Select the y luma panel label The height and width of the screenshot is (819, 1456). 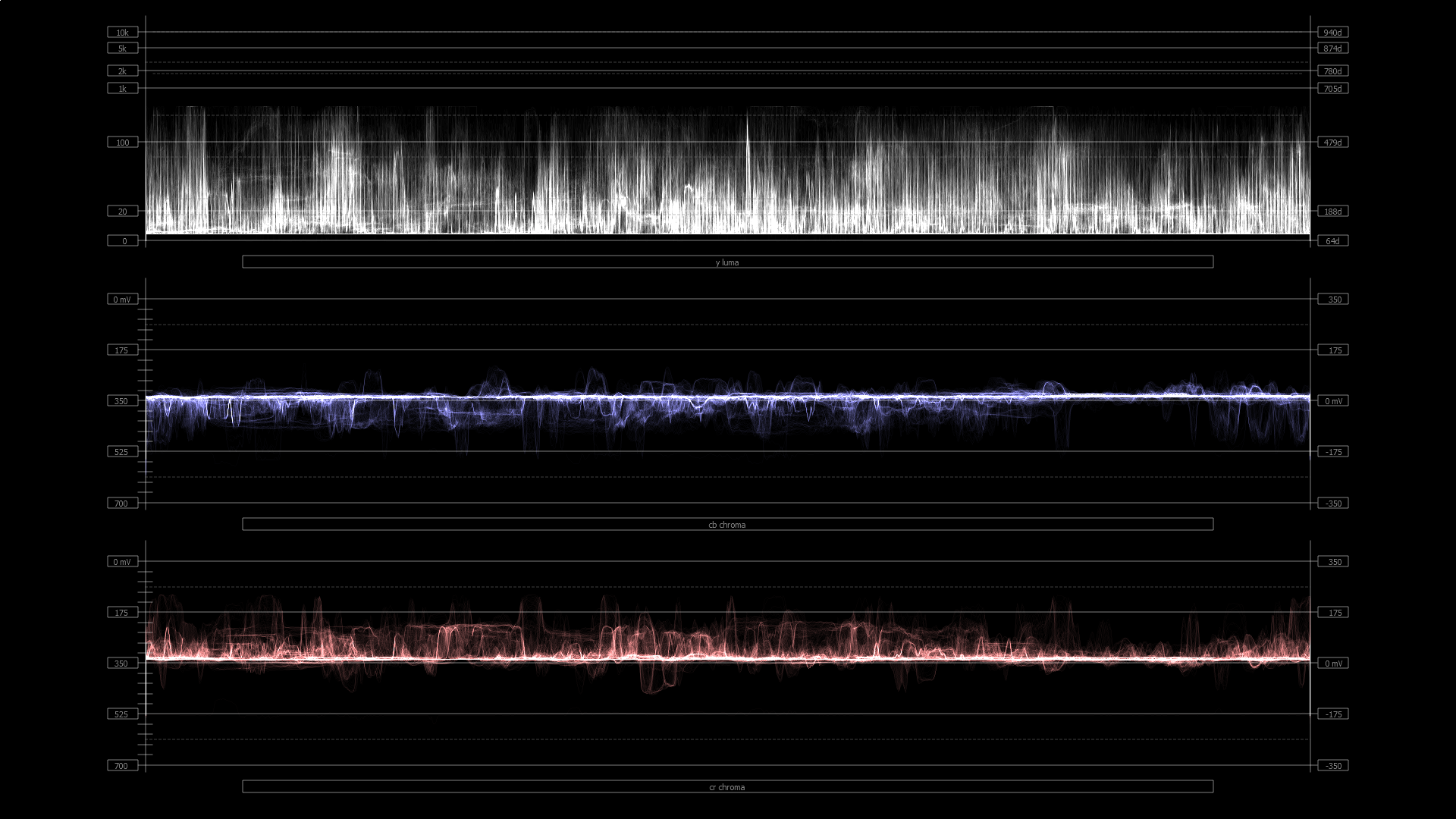(x=726, y=262)
